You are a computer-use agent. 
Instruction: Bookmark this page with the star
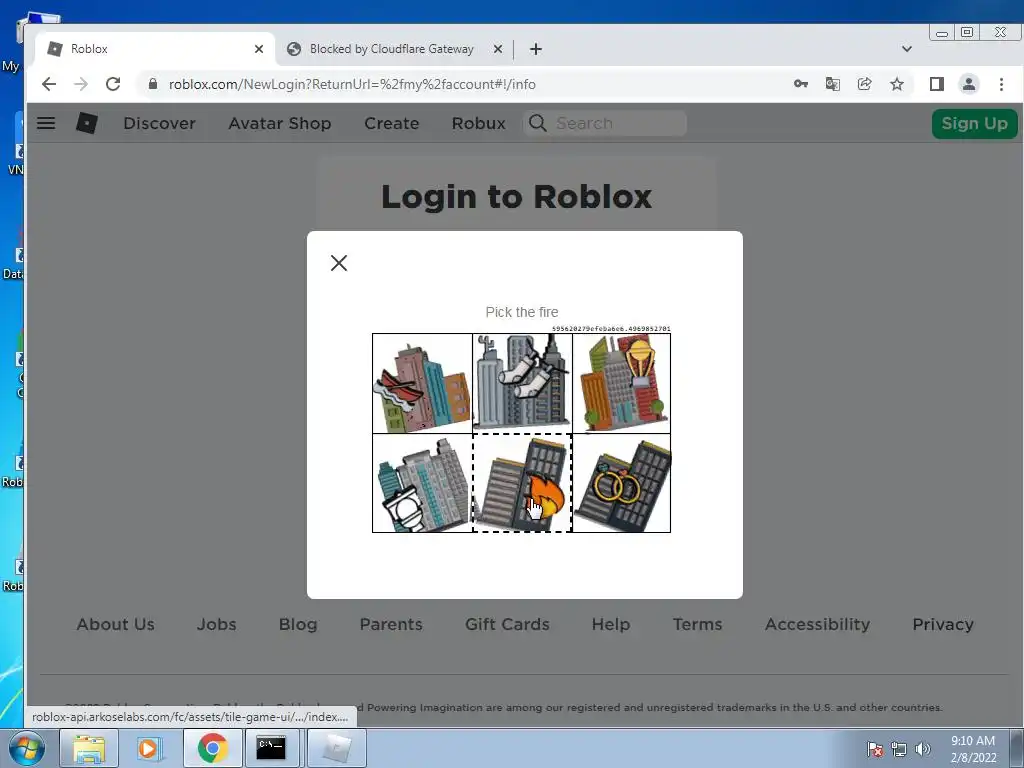[x=897, y=84]
